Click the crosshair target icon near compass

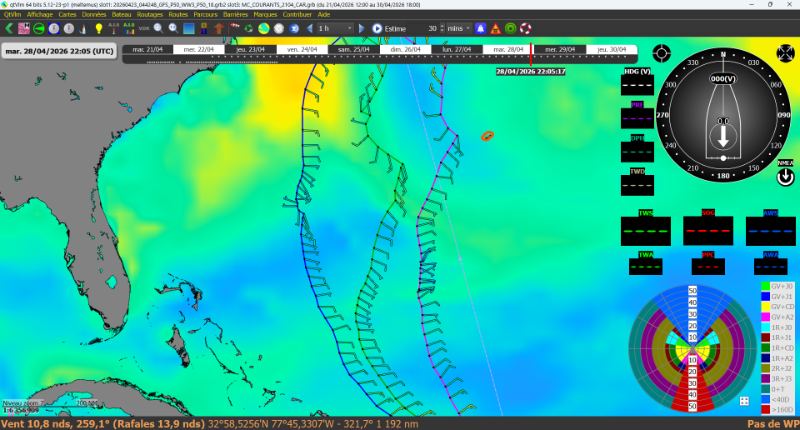(661, 52)
